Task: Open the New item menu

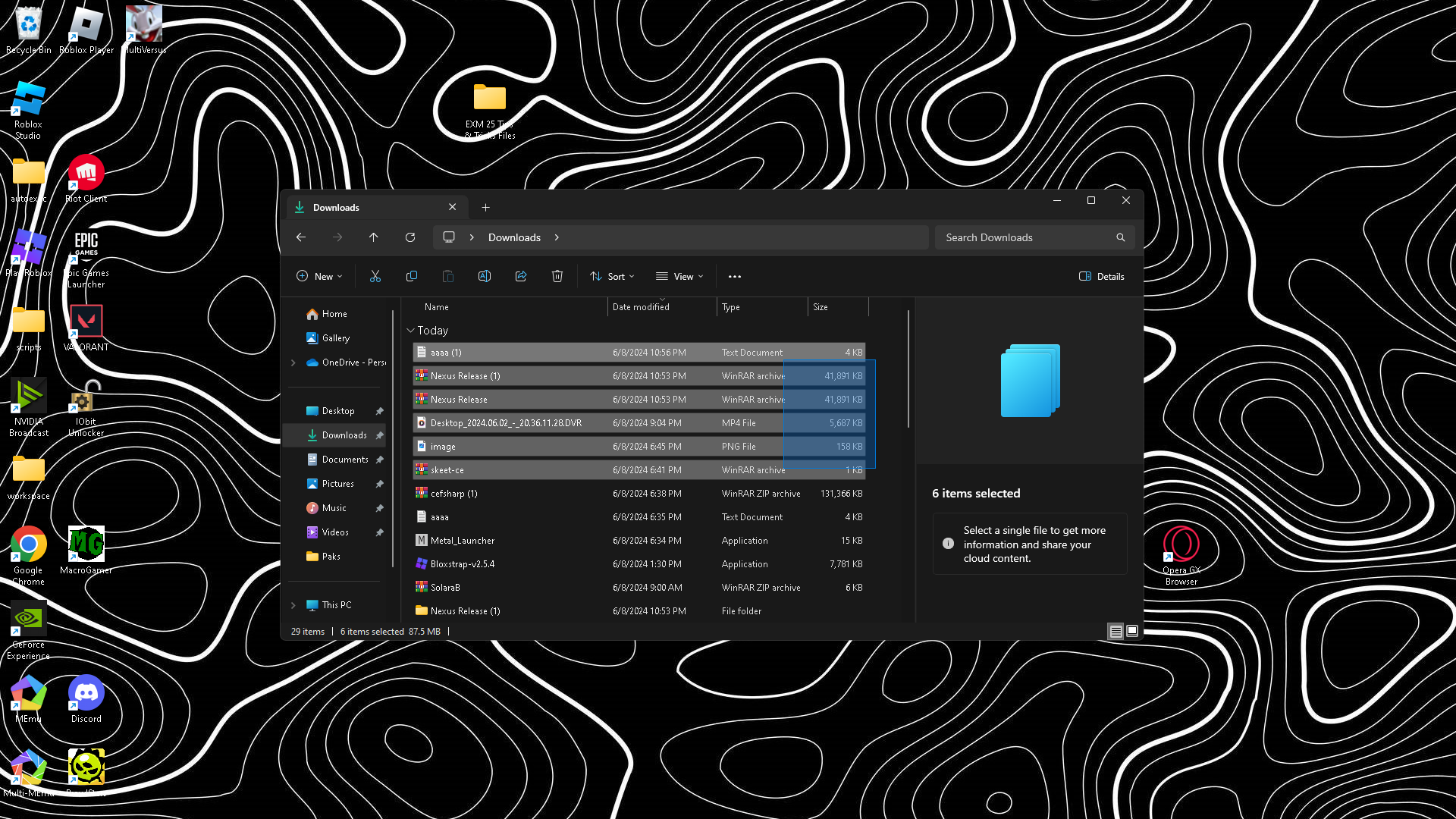Action: coord(319,276)
